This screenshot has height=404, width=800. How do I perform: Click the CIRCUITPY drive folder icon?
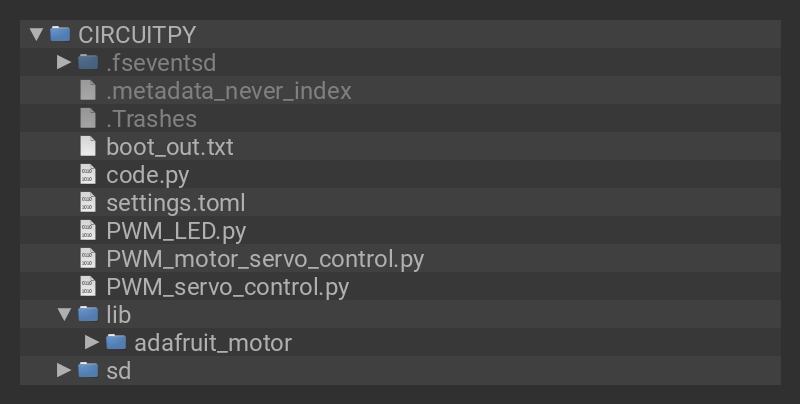coord(60,34)
